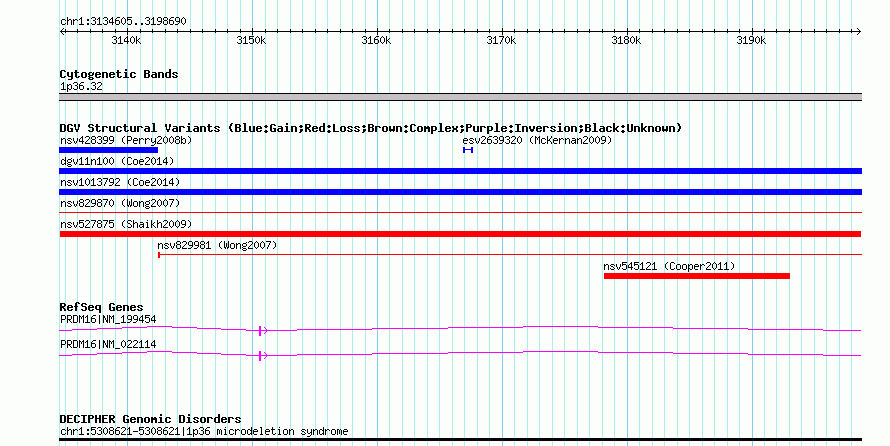This screenshot has height=446, width=890.
Task: Click the RefSeq Genes track title
Action: coord(101,307)
